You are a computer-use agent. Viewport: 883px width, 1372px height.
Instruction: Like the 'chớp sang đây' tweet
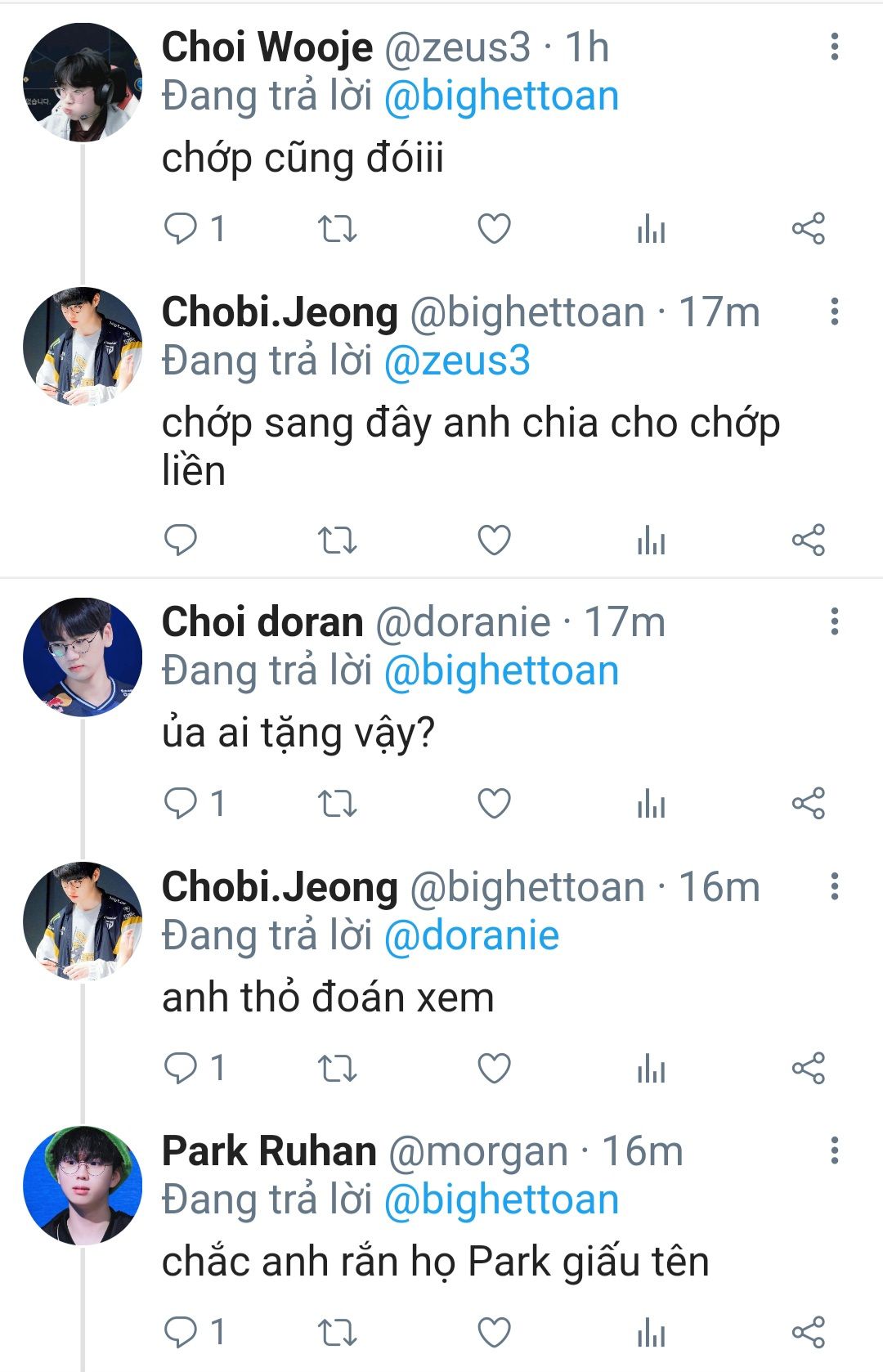point(494,540)
